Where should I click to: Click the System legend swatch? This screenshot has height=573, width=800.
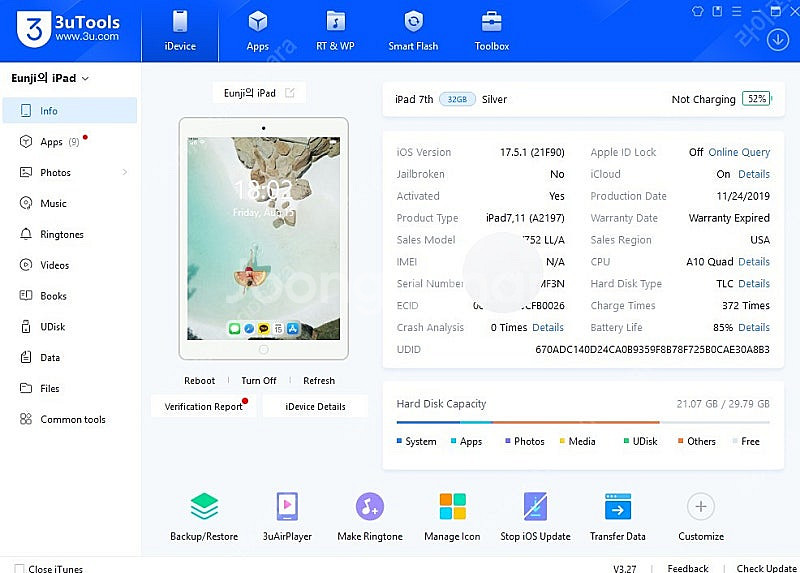click(x=399, y=441)
